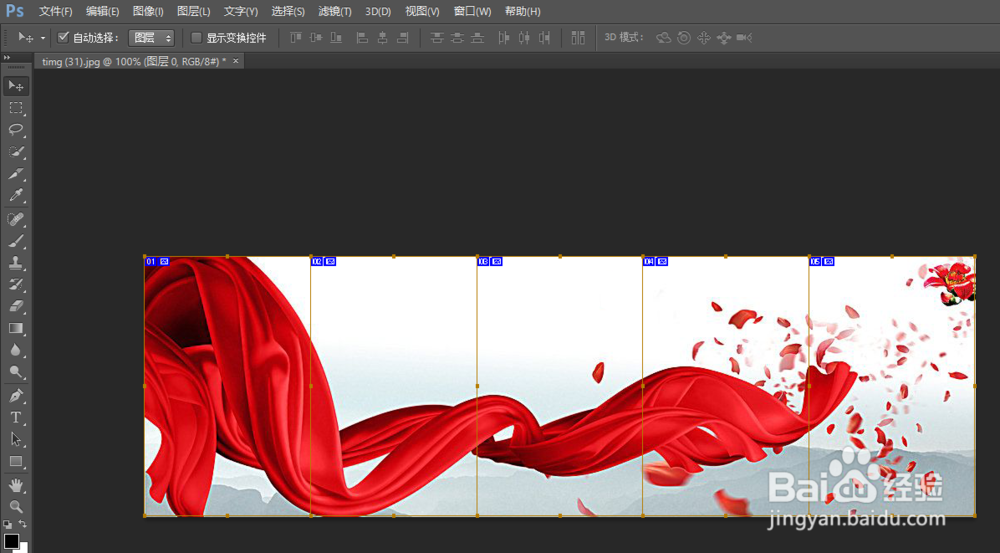Toggle the 自动选择 checkbox

pyautogui.click(x=63, y=37)
